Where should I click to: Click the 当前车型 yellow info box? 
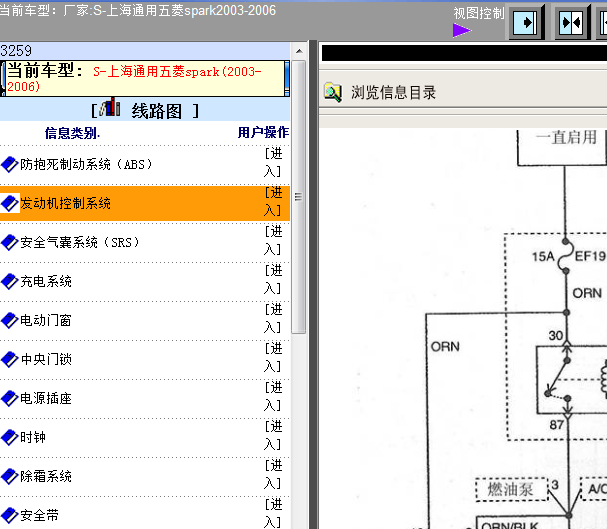[145, 79]
